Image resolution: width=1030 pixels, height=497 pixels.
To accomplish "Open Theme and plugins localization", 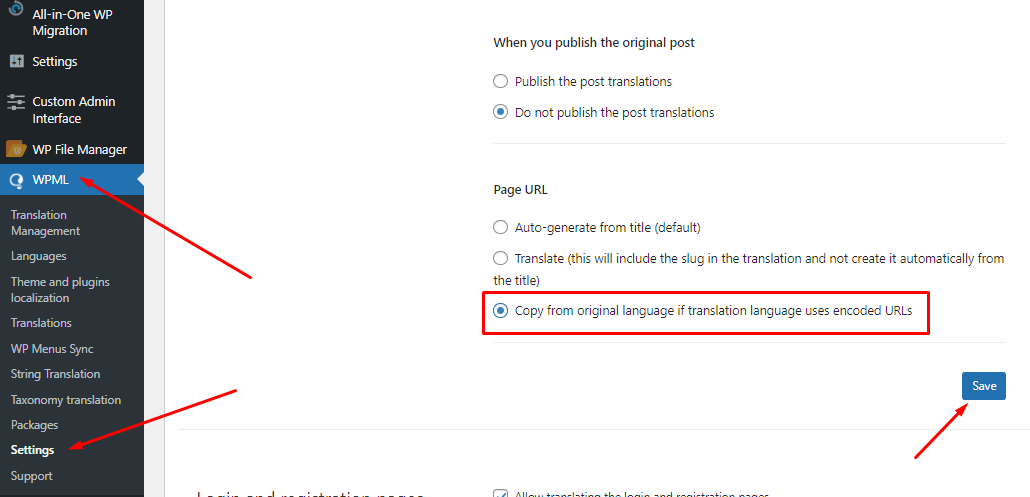I will coord(60,290).
